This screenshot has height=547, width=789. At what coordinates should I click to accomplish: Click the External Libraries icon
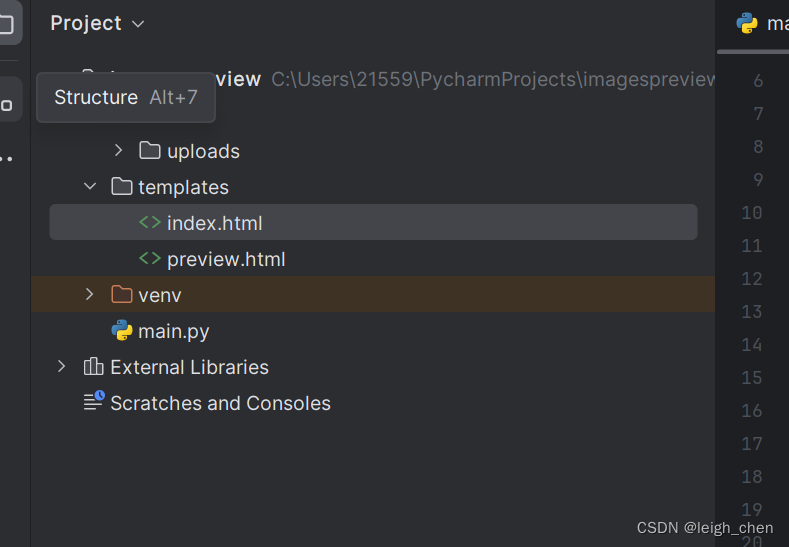coord(94,366)
